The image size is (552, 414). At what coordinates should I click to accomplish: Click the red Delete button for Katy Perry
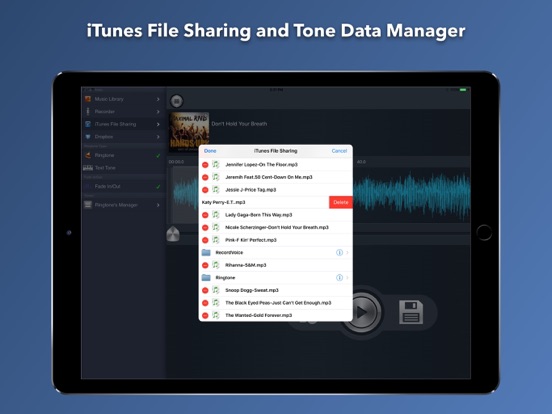click(x=341, y=202)
